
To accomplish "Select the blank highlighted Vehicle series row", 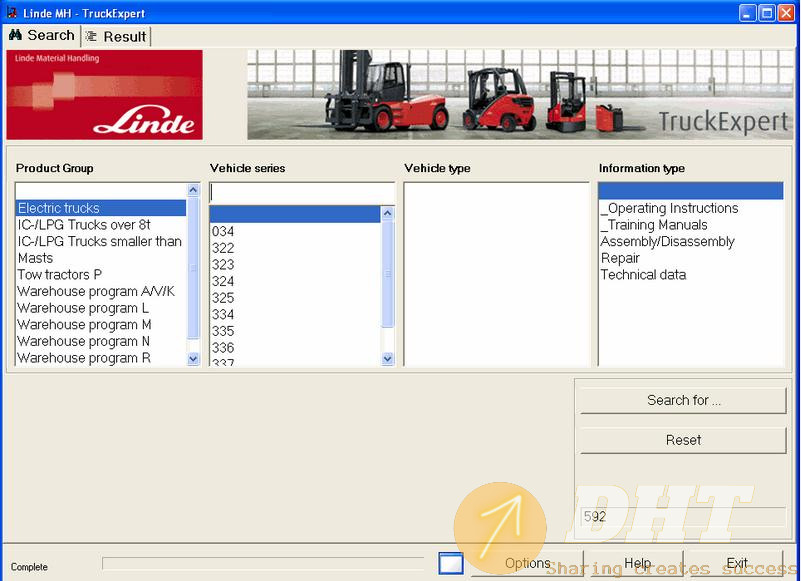I will pyautogui.click(x=295, y=214).
